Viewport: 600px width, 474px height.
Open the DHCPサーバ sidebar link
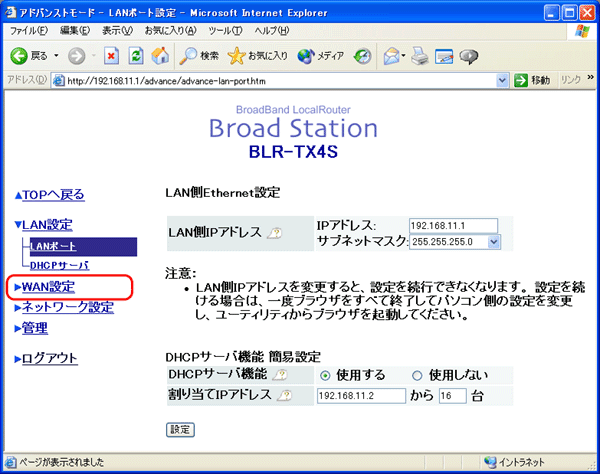point(60,265)
